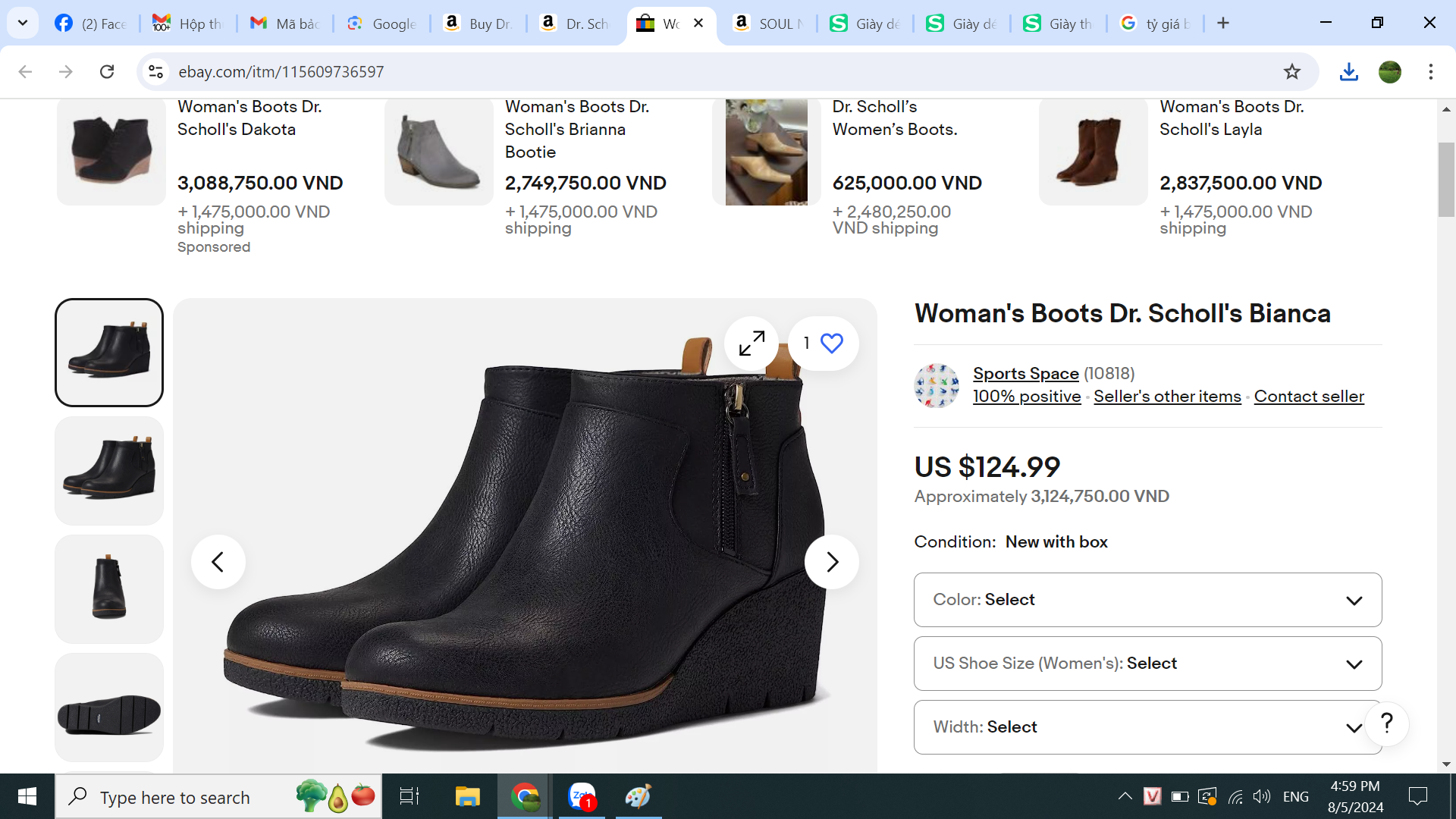
Task: Open the help question mark button
Action: (1386, 723)
